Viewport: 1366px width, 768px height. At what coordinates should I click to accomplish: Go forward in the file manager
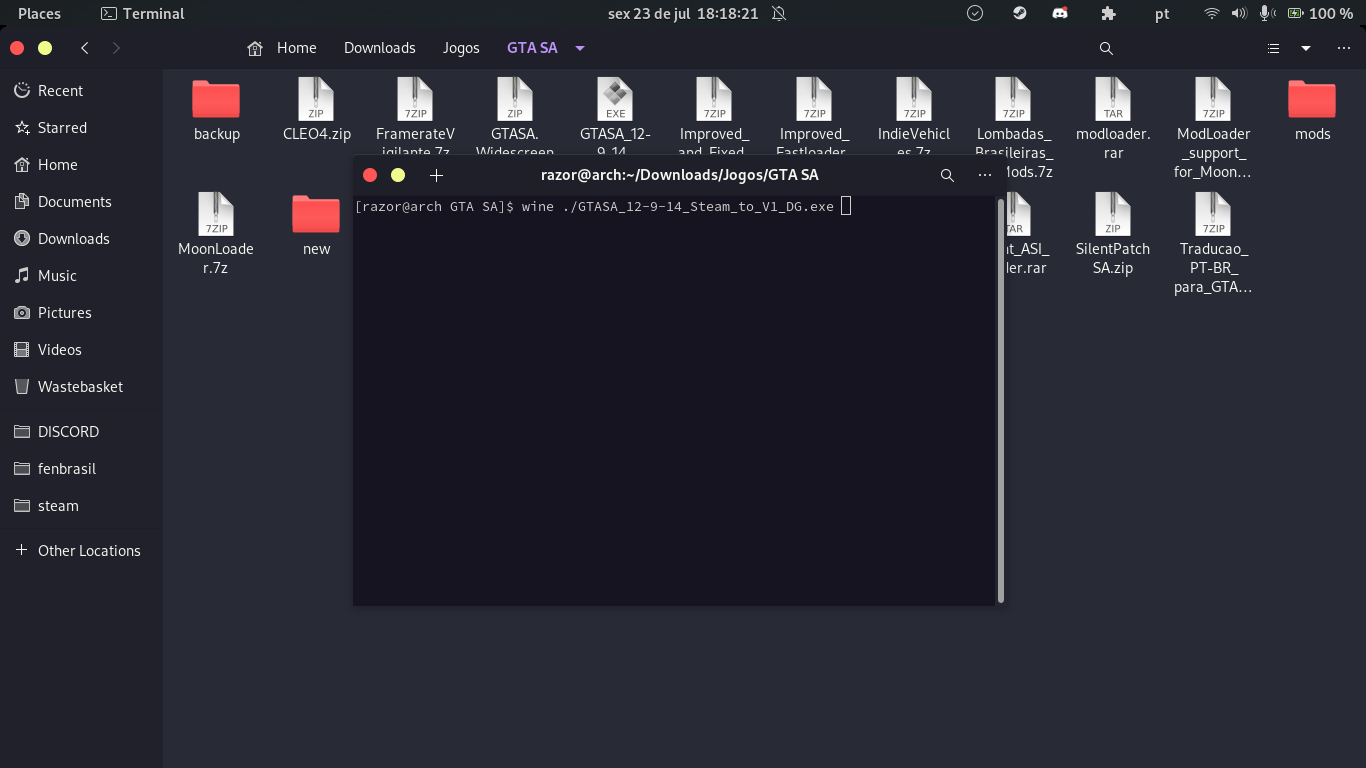(116, 48)
